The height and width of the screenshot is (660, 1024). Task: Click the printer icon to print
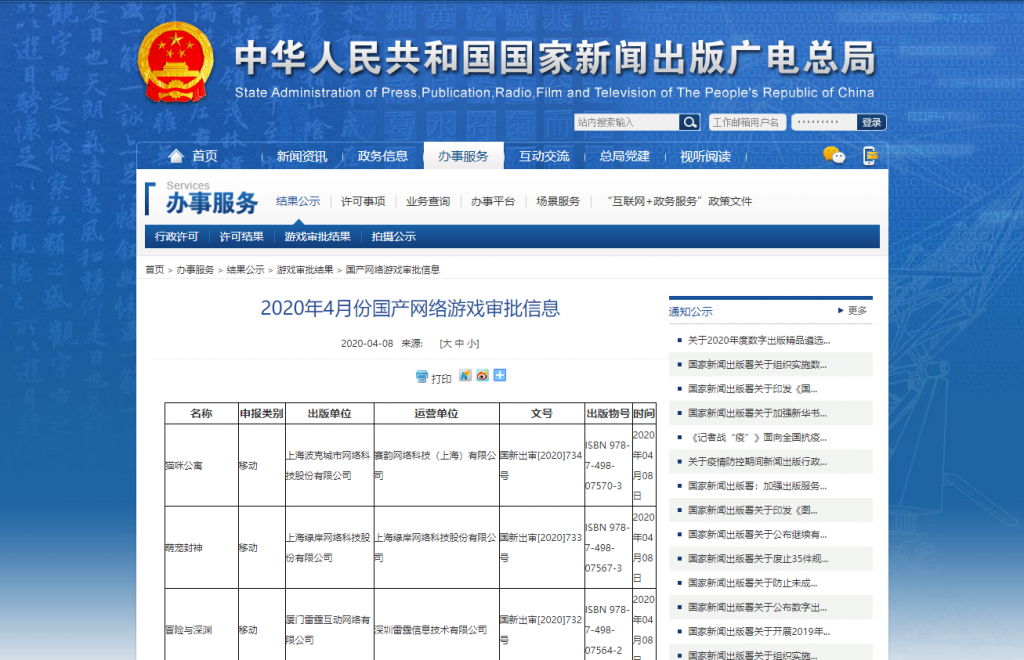[x=422, y=377]
